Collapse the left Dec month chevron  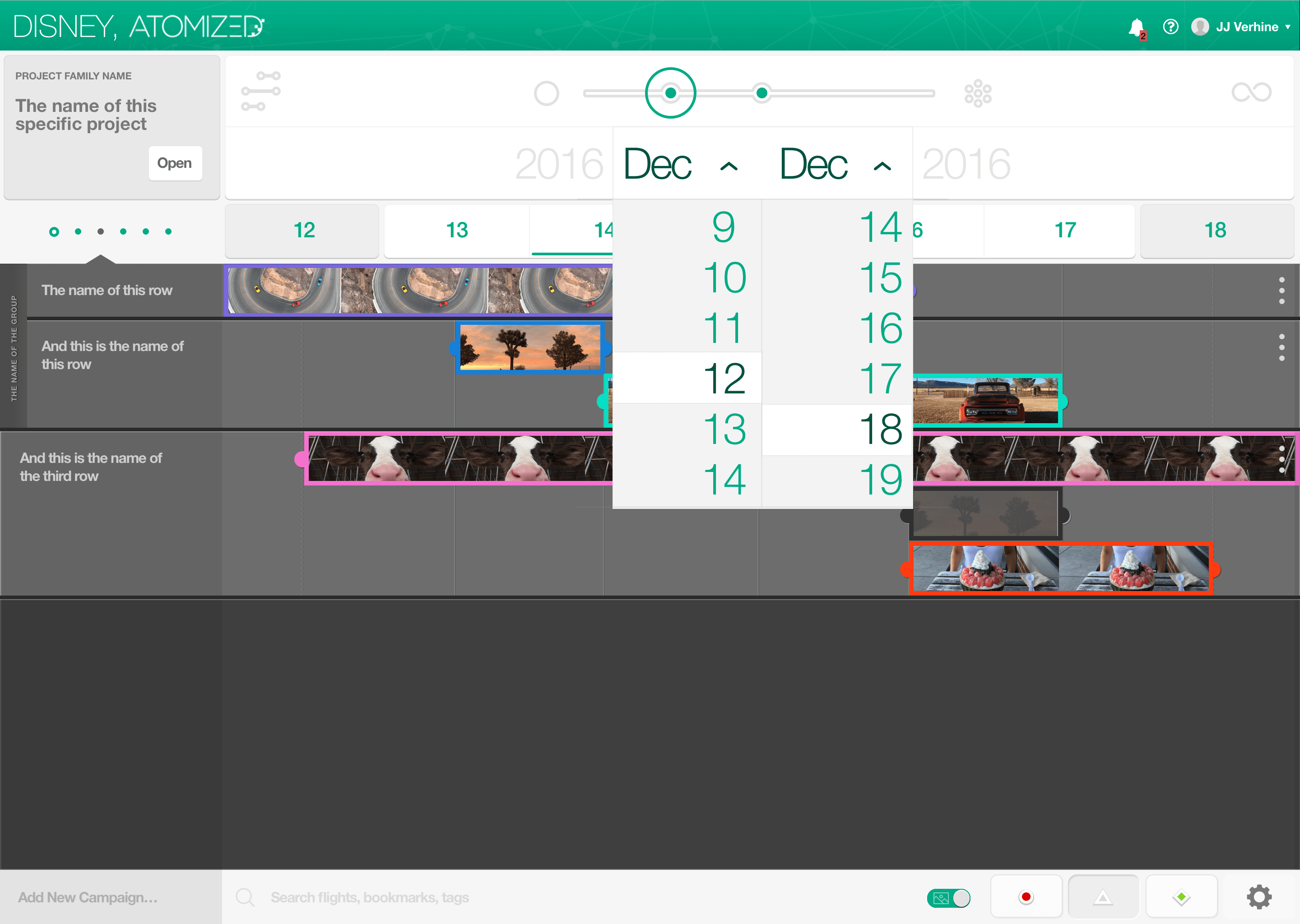[x=729, y=166]
